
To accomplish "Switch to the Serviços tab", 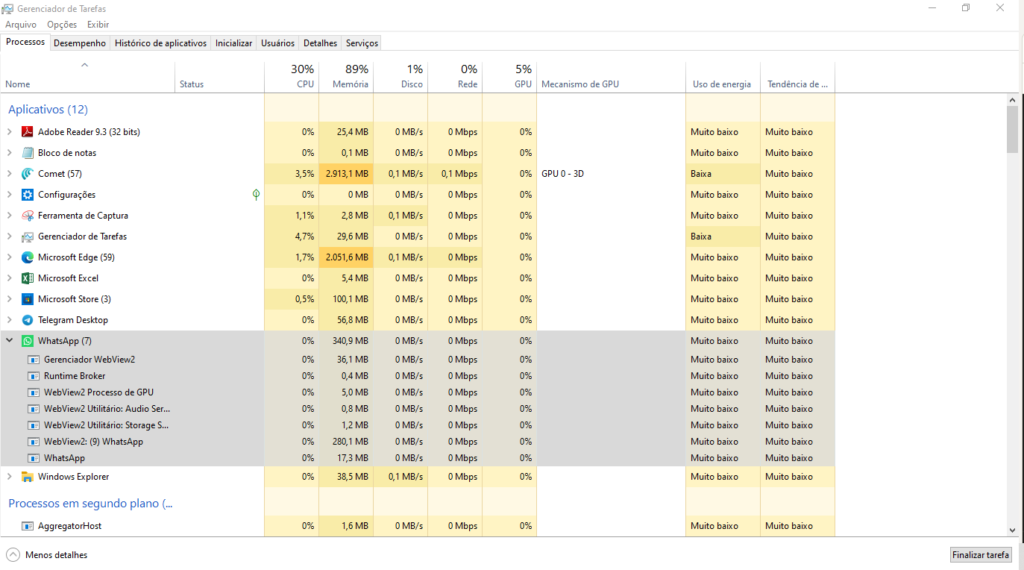I will coord(362,43).
